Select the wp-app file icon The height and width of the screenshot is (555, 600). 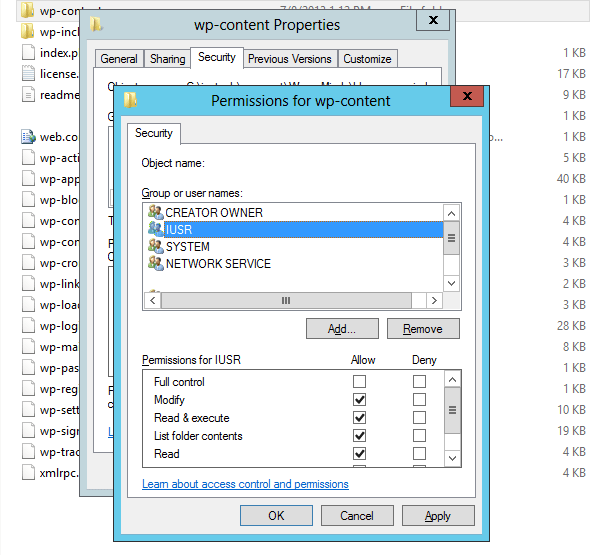(x=28, y=179)
